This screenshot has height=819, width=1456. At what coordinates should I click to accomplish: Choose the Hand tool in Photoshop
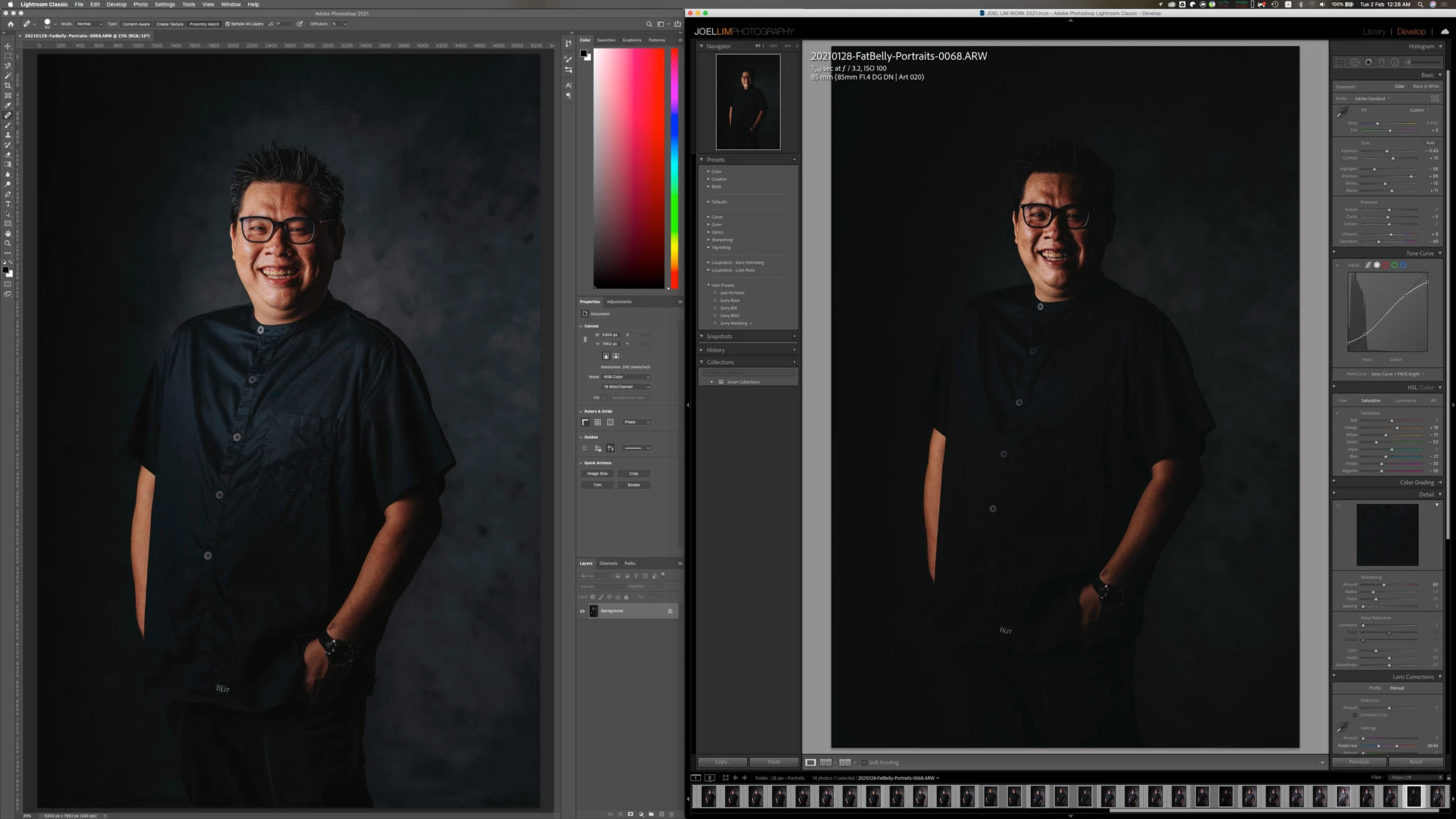click(8, 233)
